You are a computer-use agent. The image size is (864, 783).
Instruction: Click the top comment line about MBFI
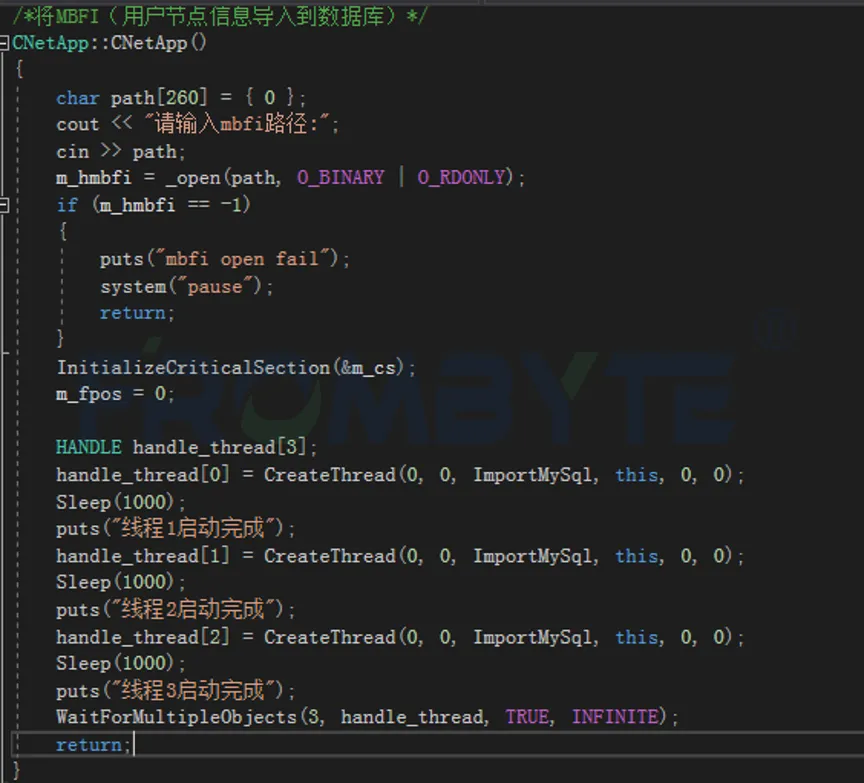click(219, 17)
